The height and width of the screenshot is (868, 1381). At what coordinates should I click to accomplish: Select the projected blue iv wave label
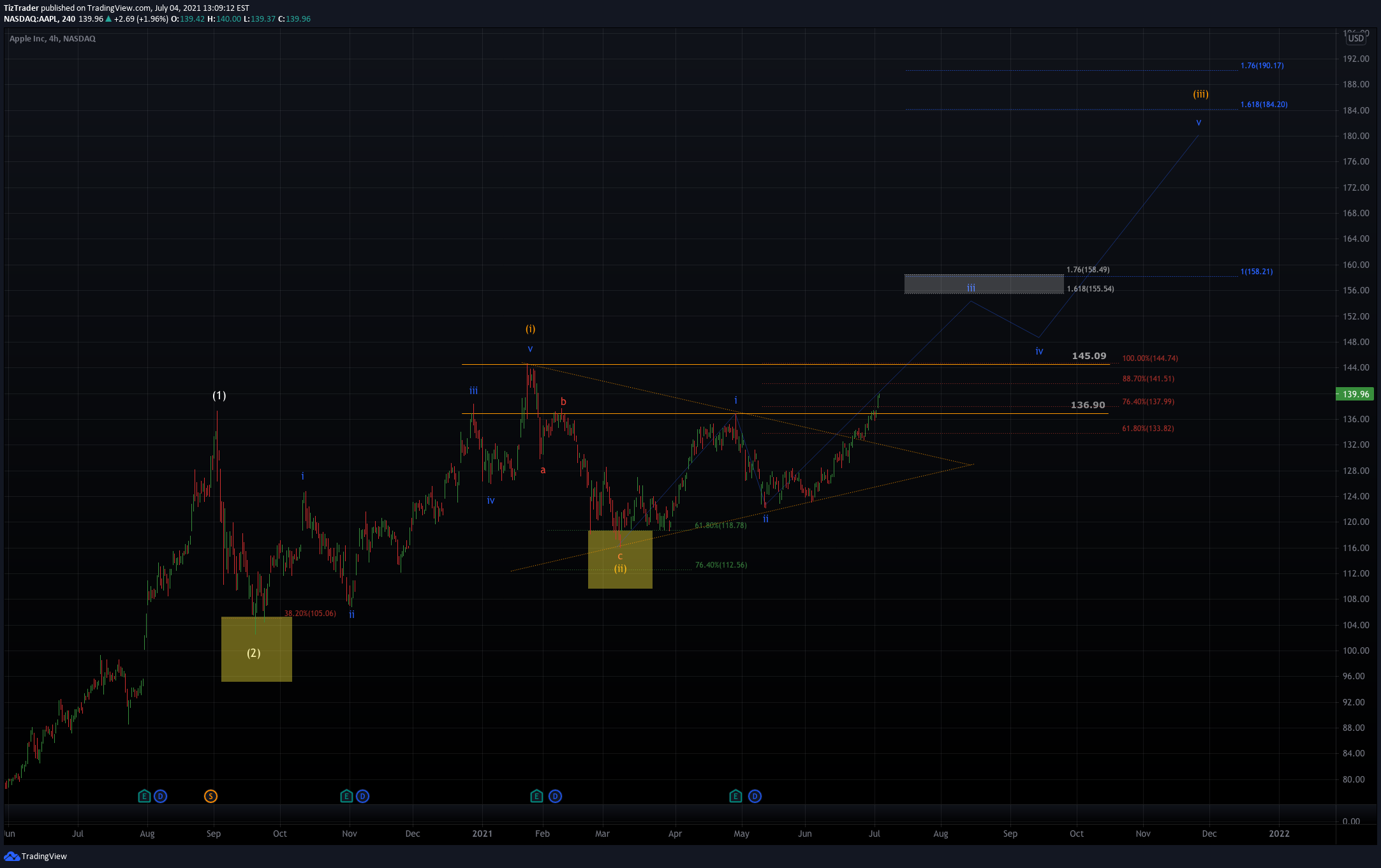1039,351
